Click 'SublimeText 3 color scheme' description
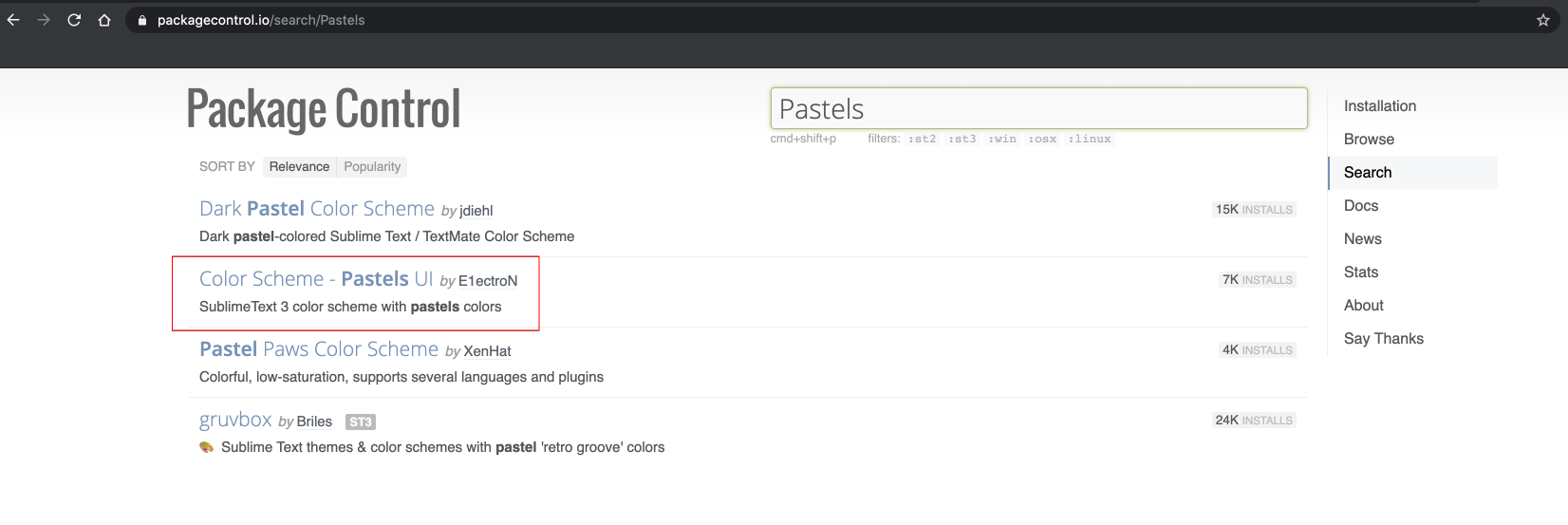 click(350, 307)
